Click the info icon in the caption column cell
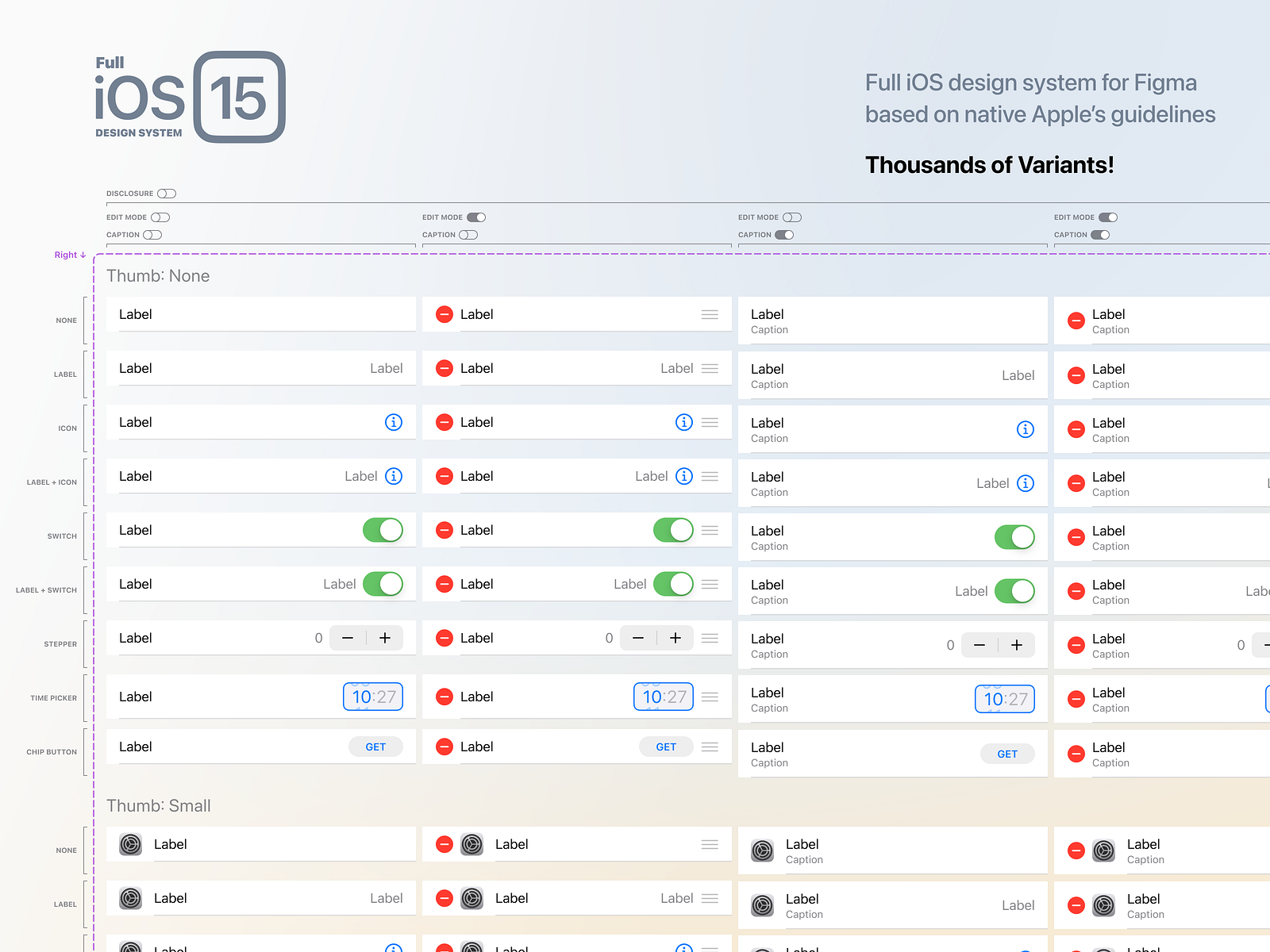The width and height of the screenshot is (1270, 952). pos(1026,429)
